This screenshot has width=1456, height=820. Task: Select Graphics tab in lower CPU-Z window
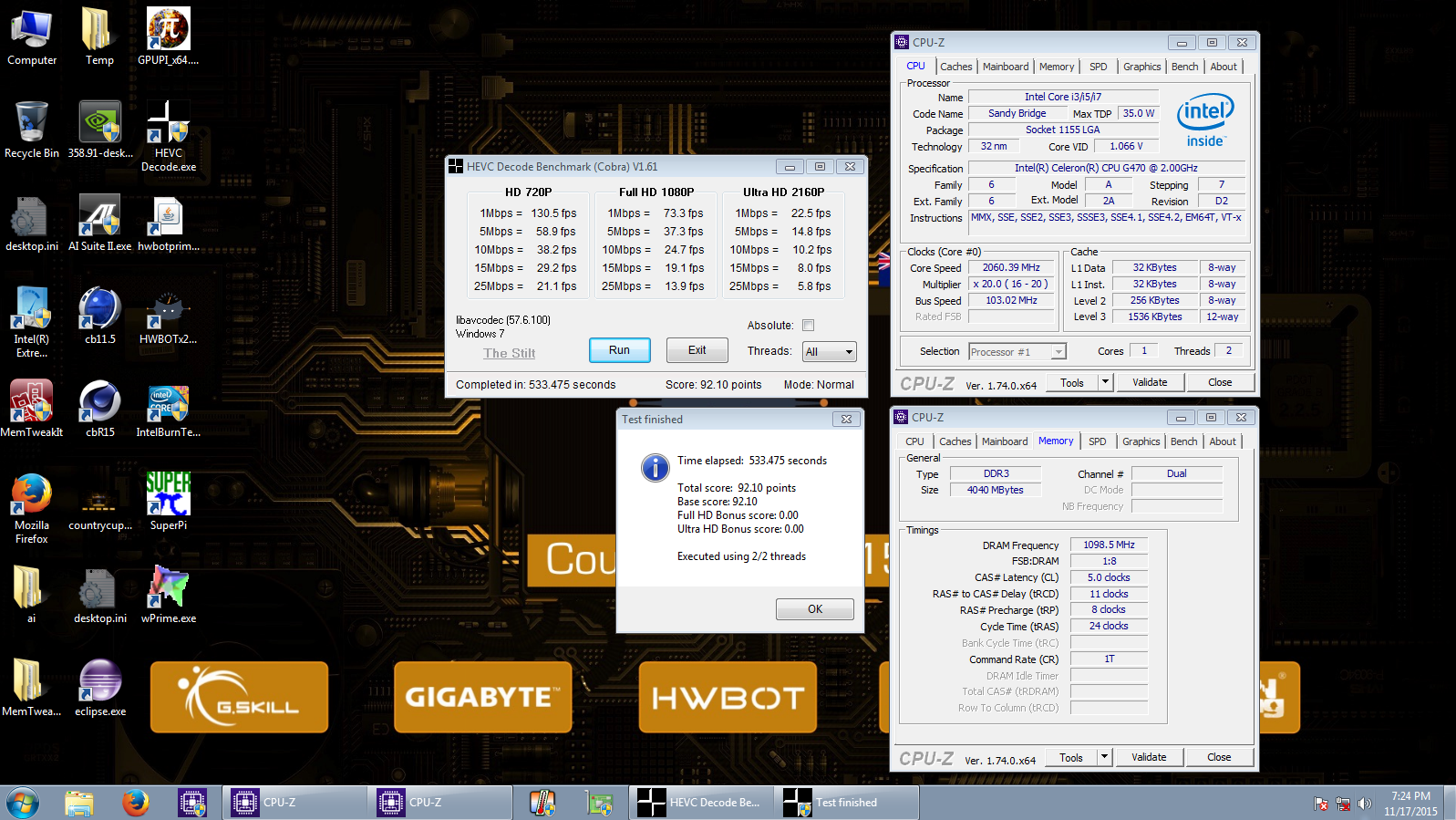tap(1141, 441)
